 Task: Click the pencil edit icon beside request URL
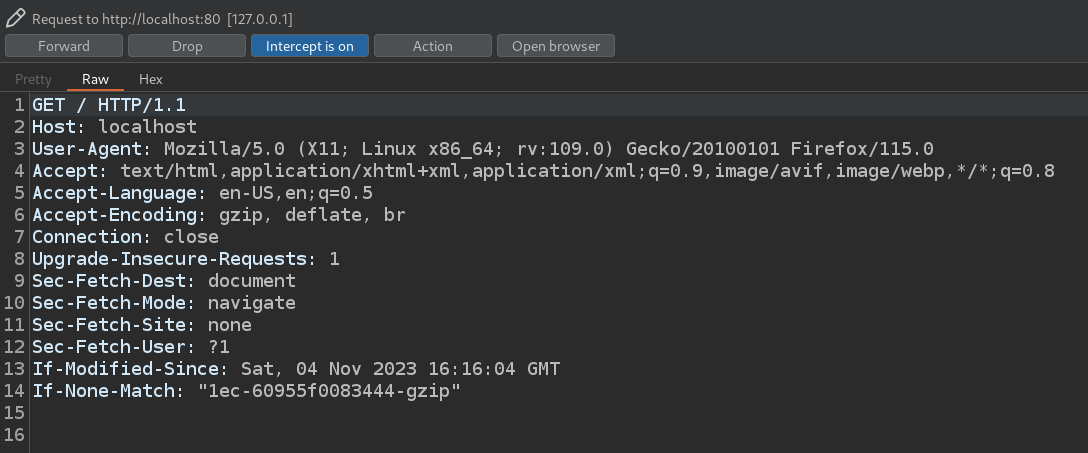click(17, 18)
